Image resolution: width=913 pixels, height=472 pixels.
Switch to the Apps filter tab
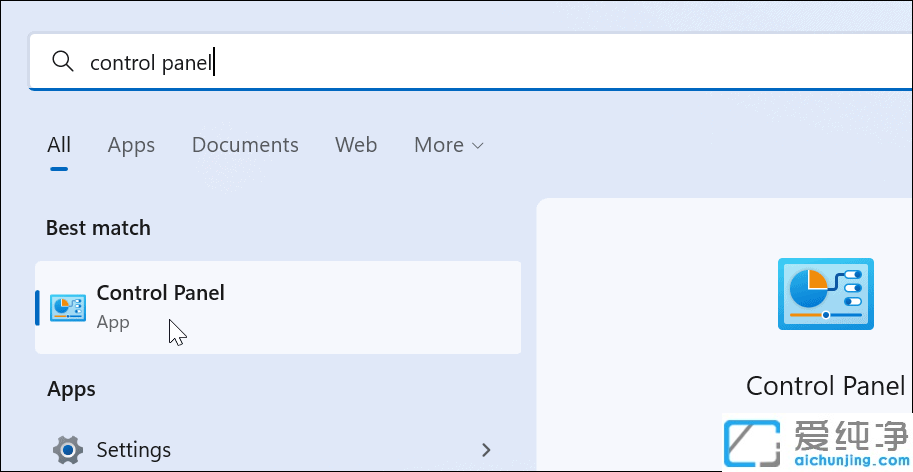(131, 145)
